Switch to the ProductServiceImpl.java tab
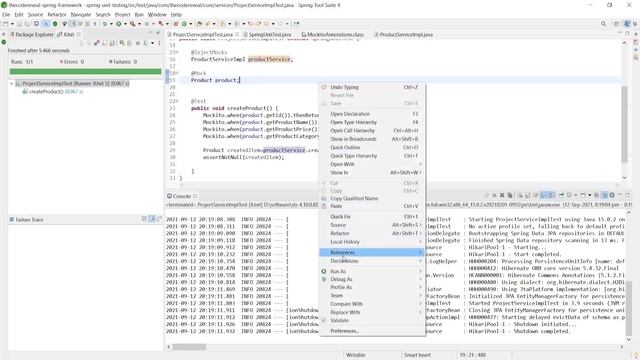640x360 pixels. [x=403, y=35]
